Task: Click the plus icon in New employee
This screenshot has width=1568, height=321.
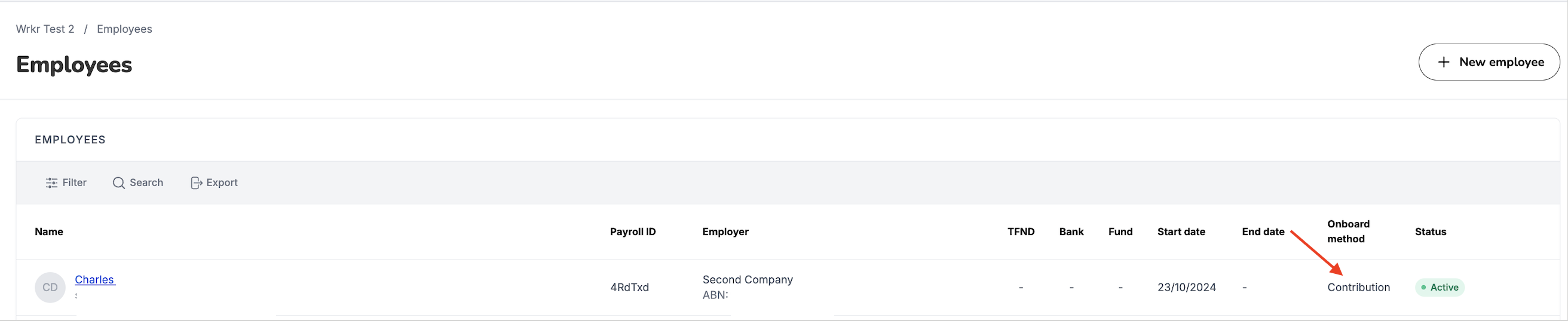Action: point(1443,62)
